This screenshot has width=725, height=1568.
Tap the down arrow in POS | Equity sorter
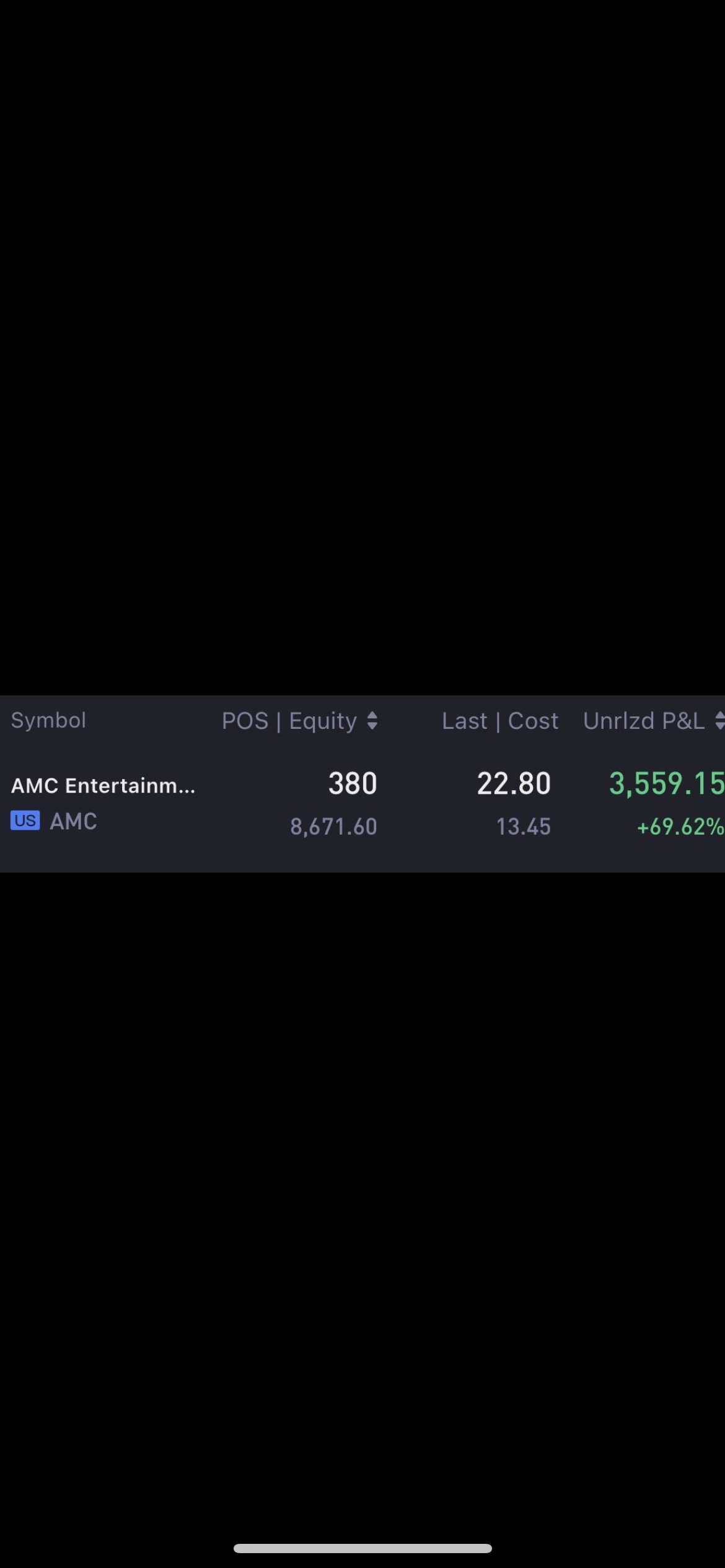tap(372, 726)
